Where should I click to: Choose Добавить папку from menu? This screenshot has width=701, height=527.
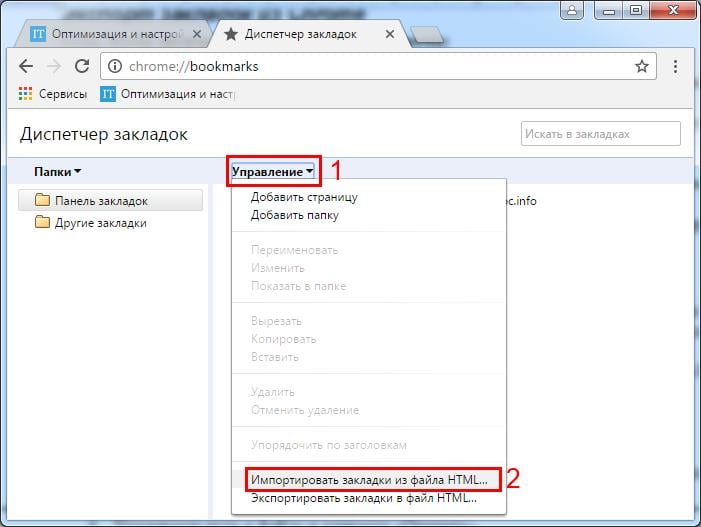click(294, 215)
